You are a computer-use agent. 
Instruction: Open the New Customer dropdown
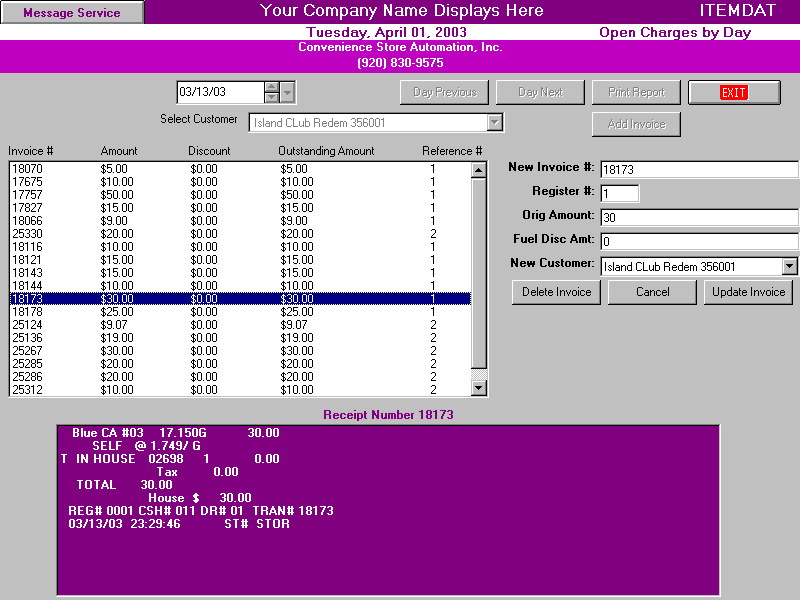pos(790,266)
